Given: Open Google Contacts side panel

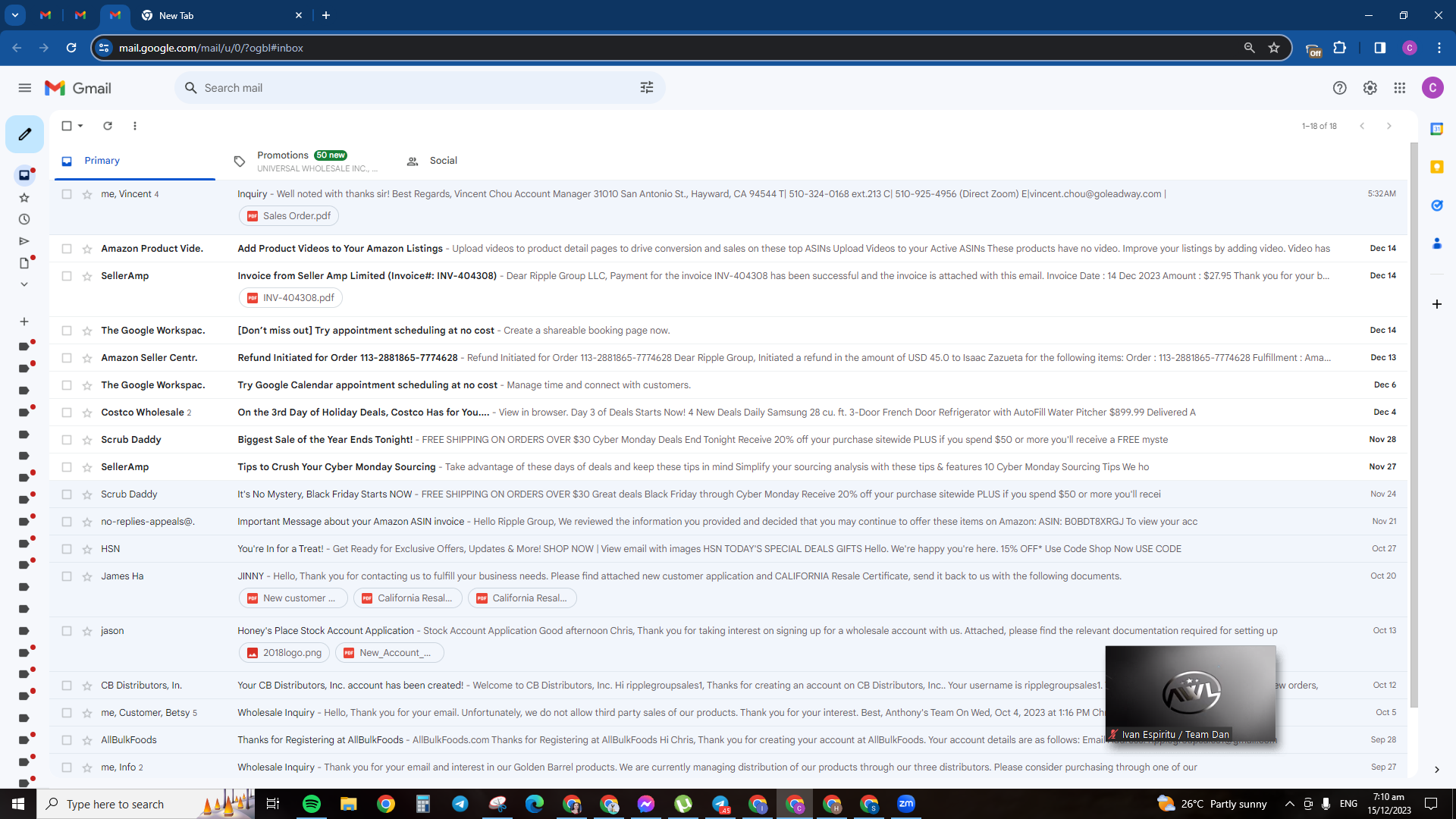Looking at the screenshot, I should (1436, 243).
